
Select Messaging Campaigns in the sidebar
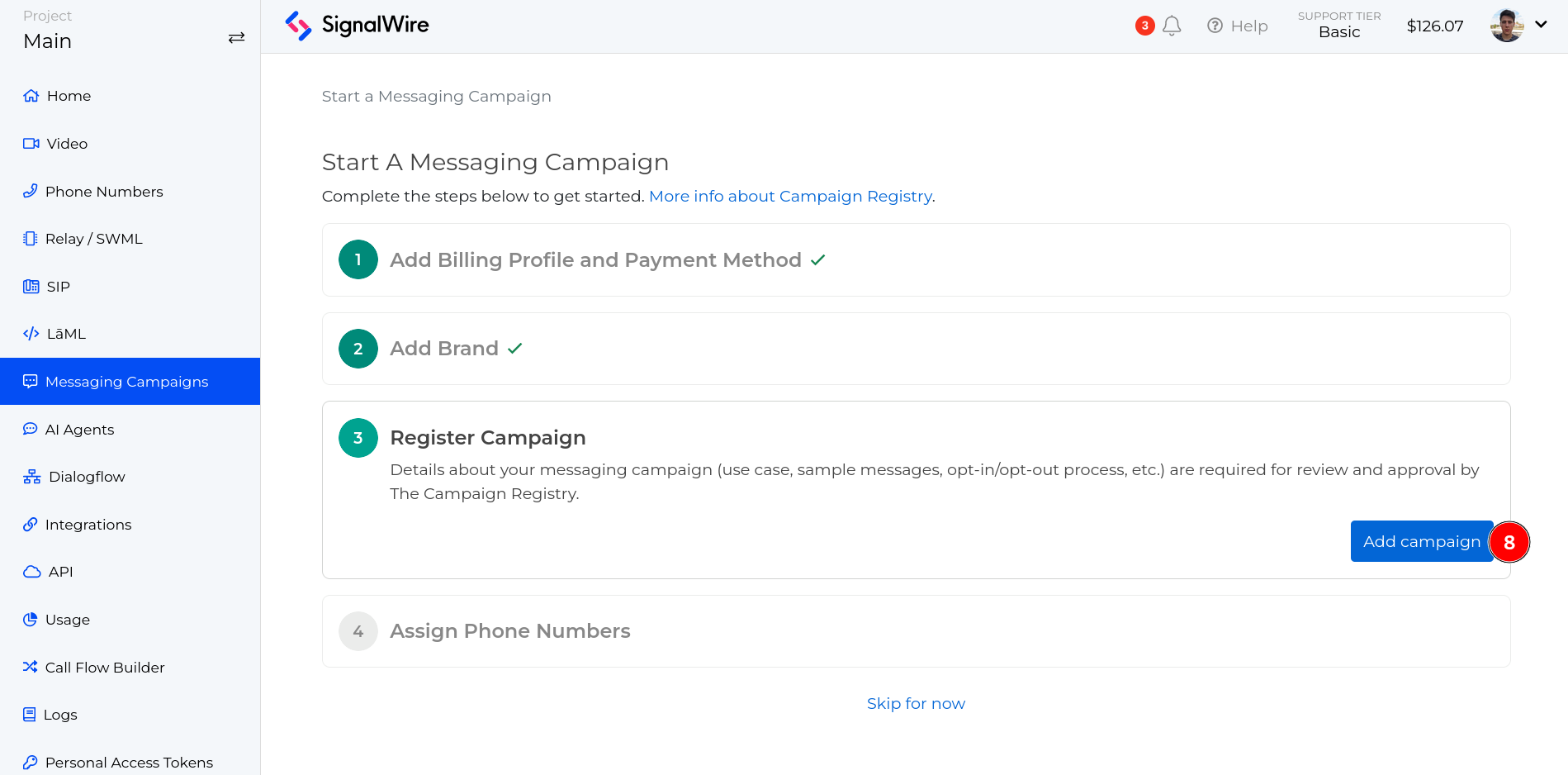(126, 381)
